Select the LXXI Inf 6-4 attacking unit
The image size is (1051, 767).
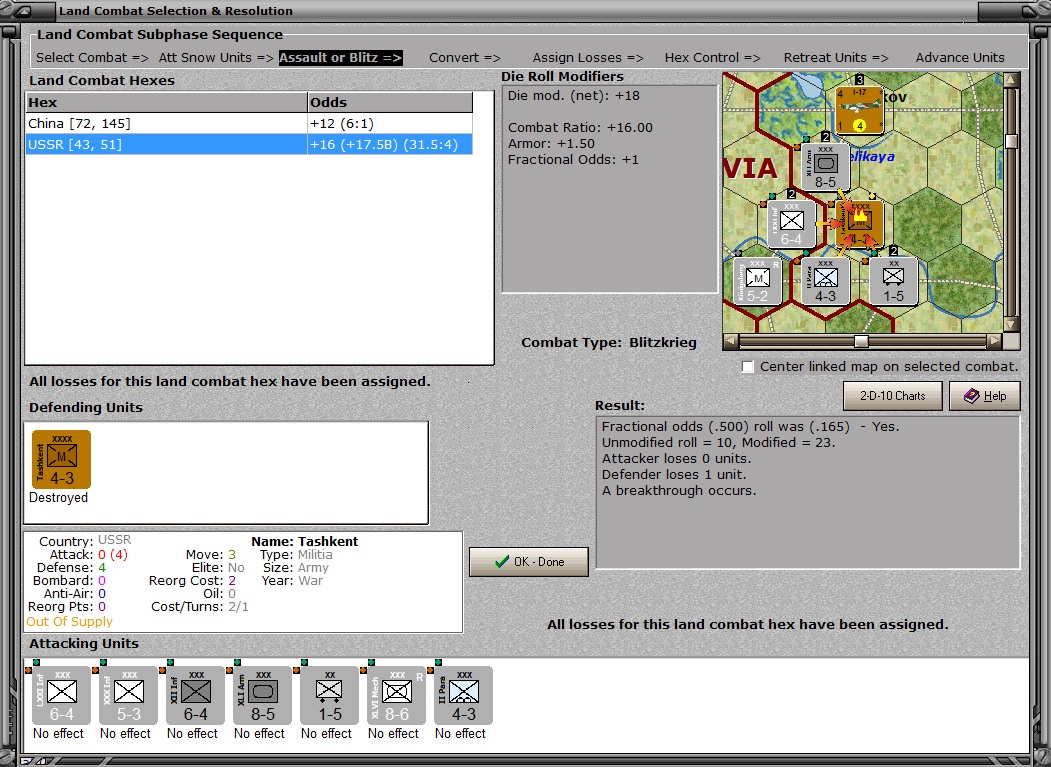point(62,695)
